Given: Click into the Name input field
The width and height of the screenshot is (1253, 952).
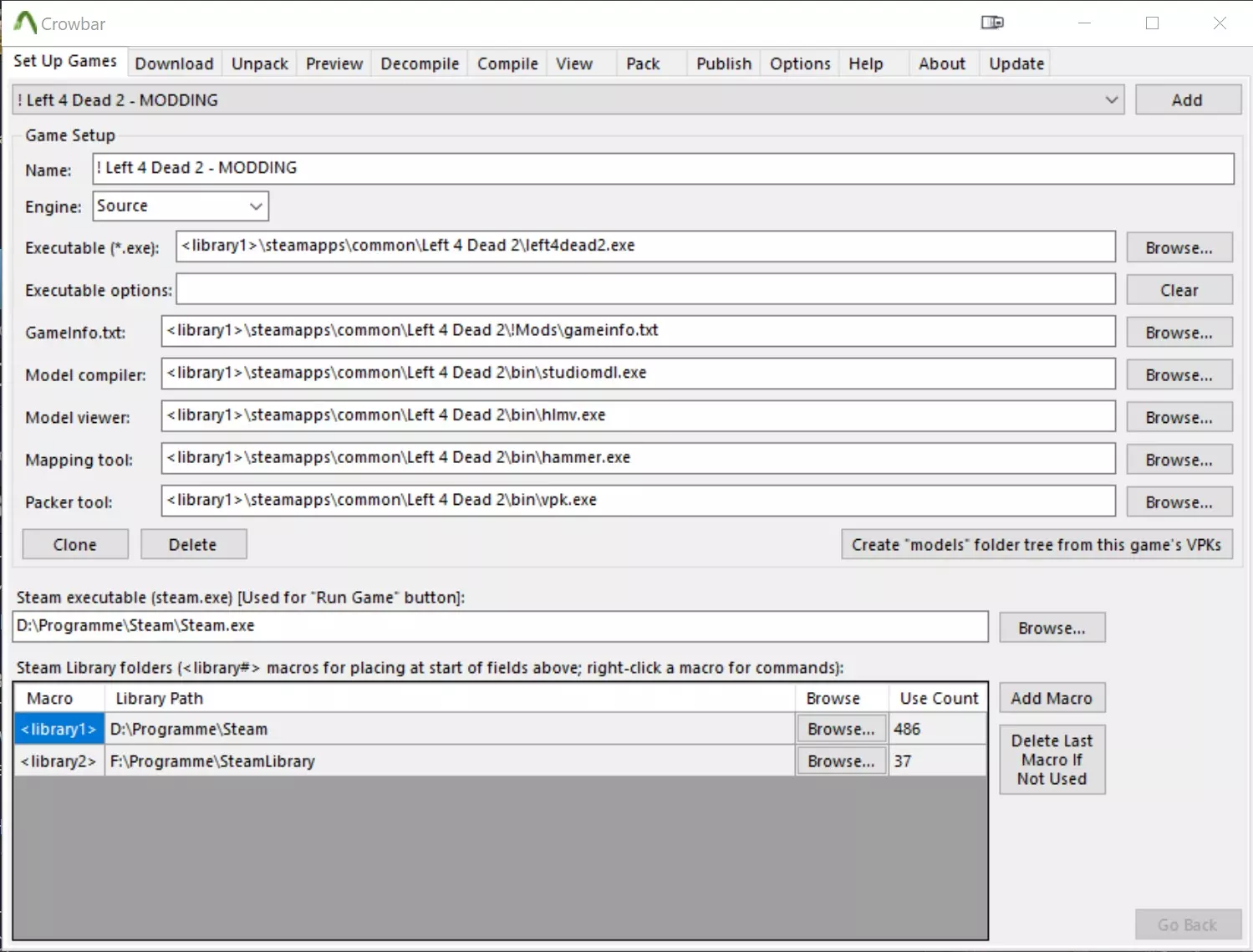Looking at the screenshot, I should tap(663, 169).
